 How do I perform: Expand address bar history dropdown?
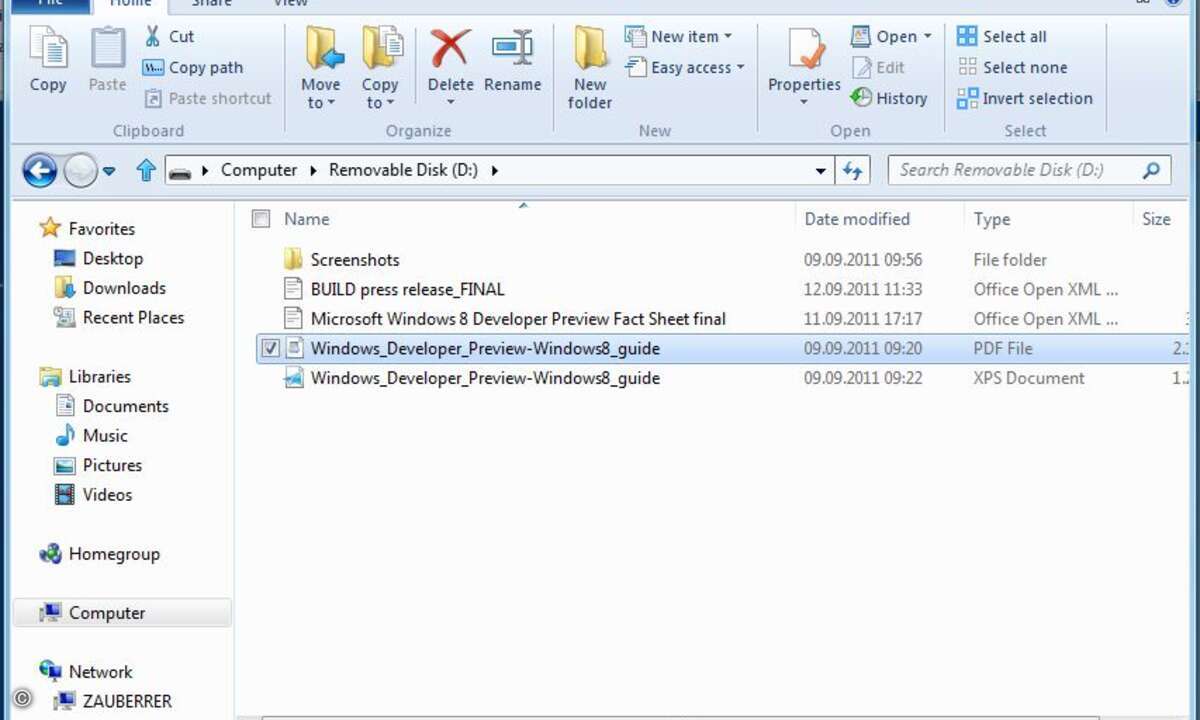pyautogui.click(x=821, y=171)
